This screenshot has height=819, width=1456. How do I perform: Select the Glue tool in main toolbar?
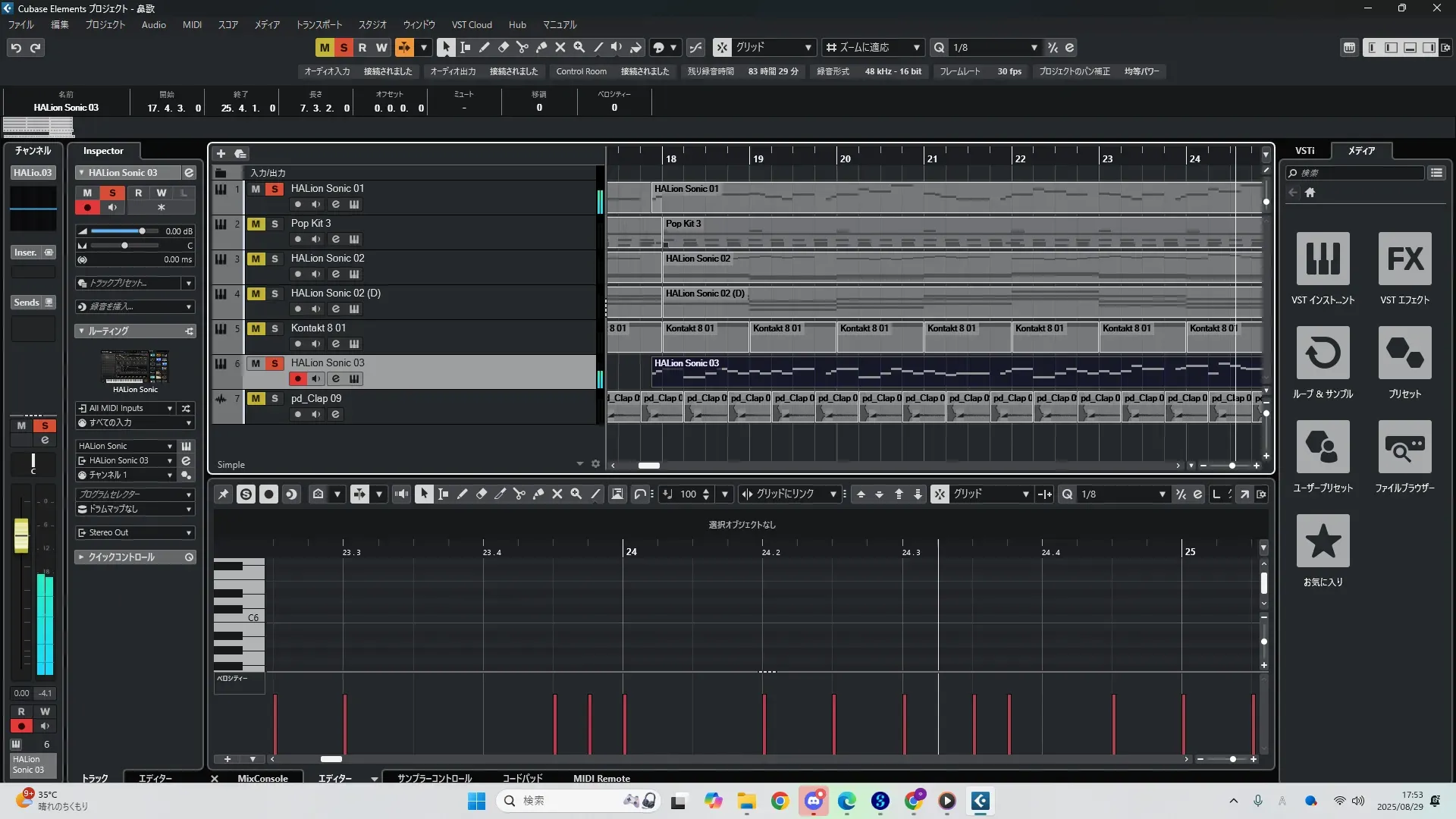click(541, 47)
